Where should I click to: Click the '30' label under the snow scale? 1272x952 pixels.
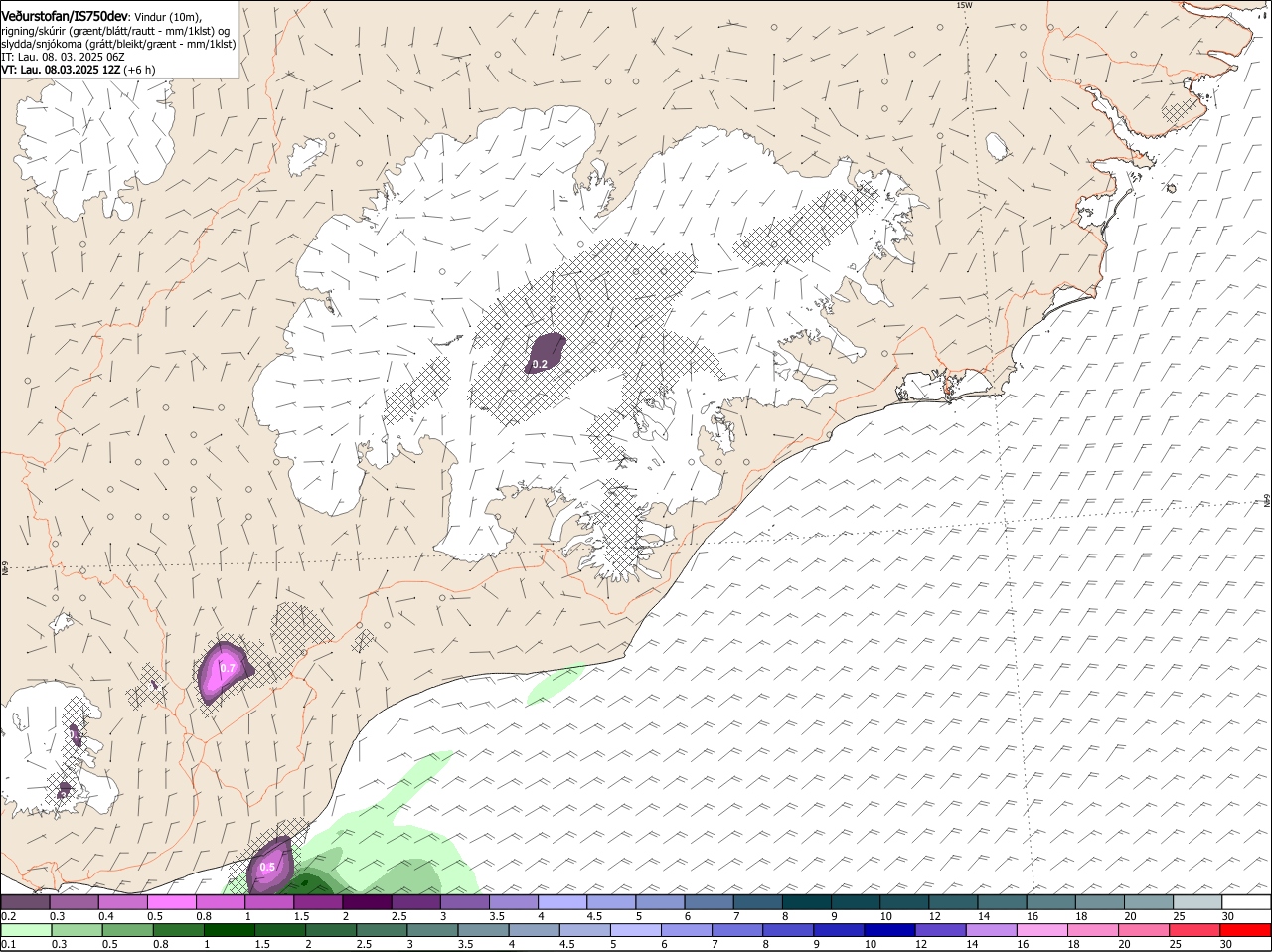pyautogui.click(x=1228, y=915)
